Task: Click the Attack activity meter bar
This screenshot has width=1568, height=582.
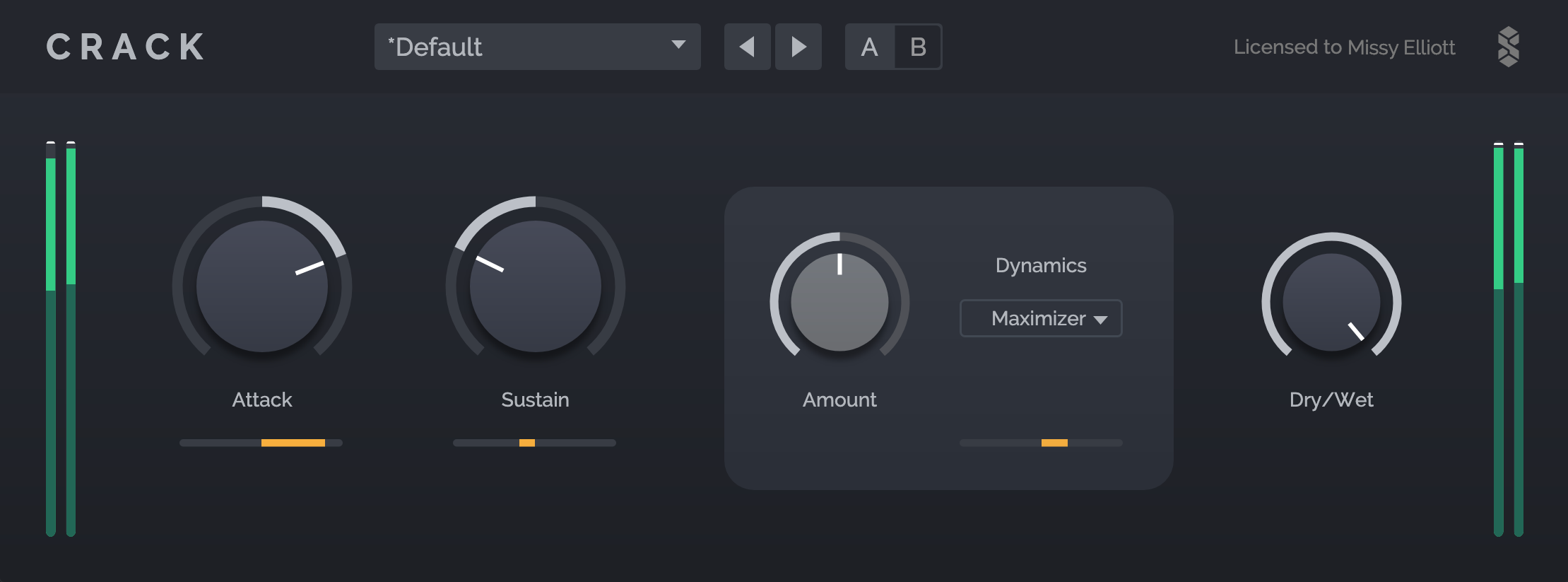Action: [x=261, y=443]
